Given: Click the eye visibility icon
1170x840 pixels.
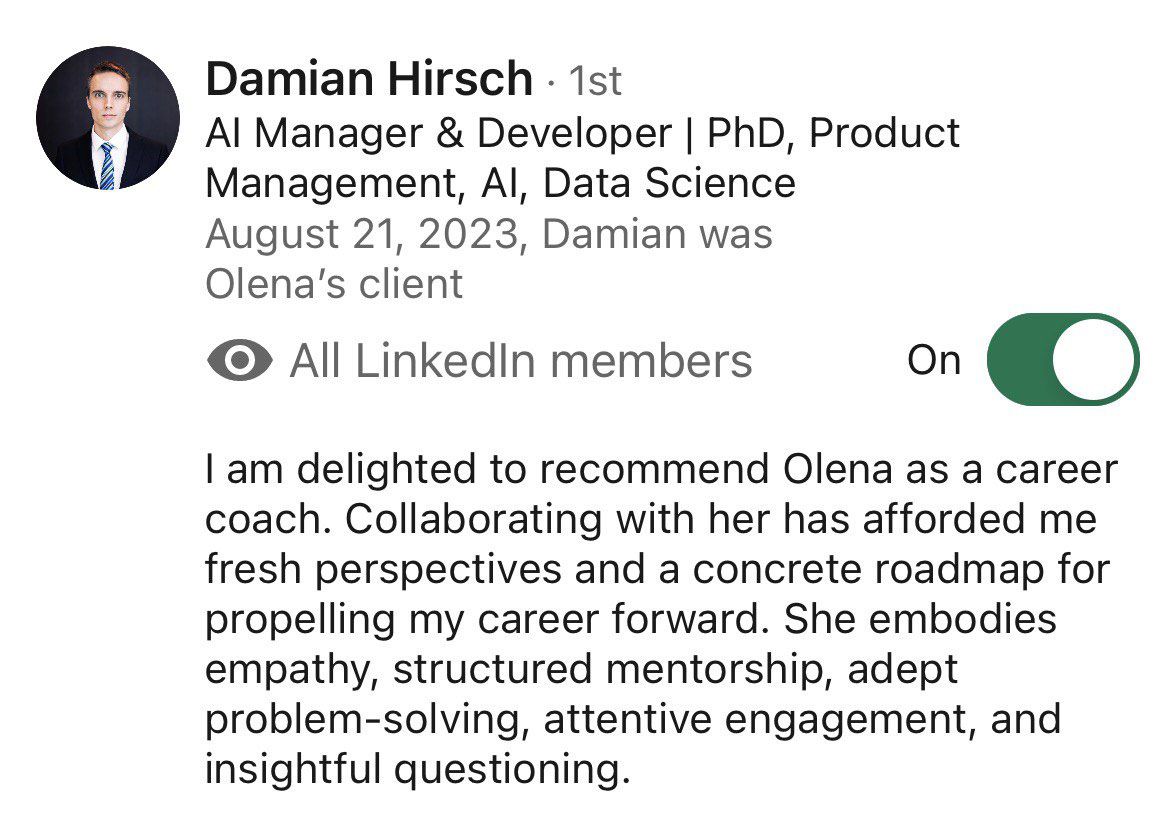Looking at the screenshot, I should 239,361.
